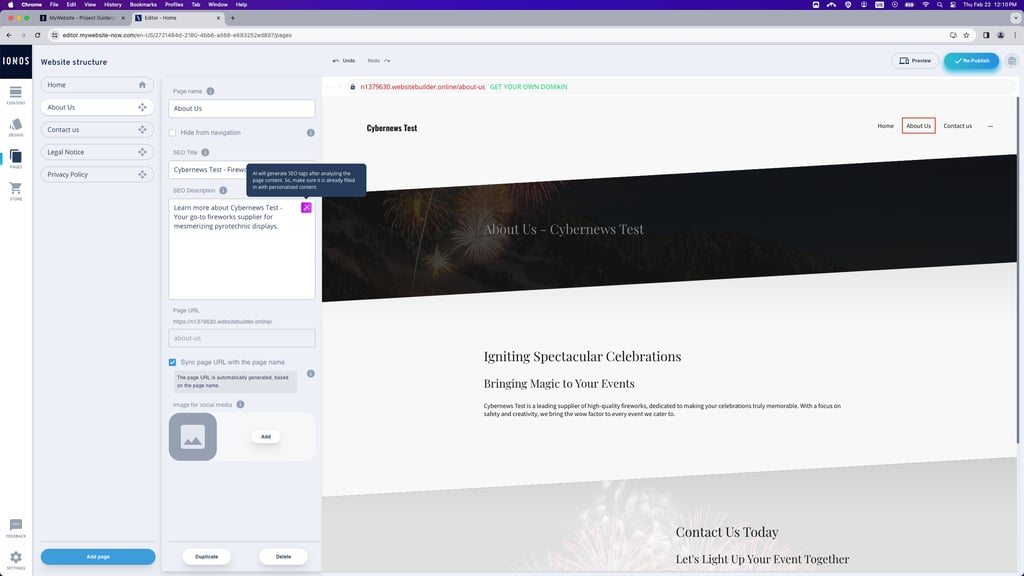Open the Chrome History menu
Screen dimensions: 1024x576
[112, 5]
